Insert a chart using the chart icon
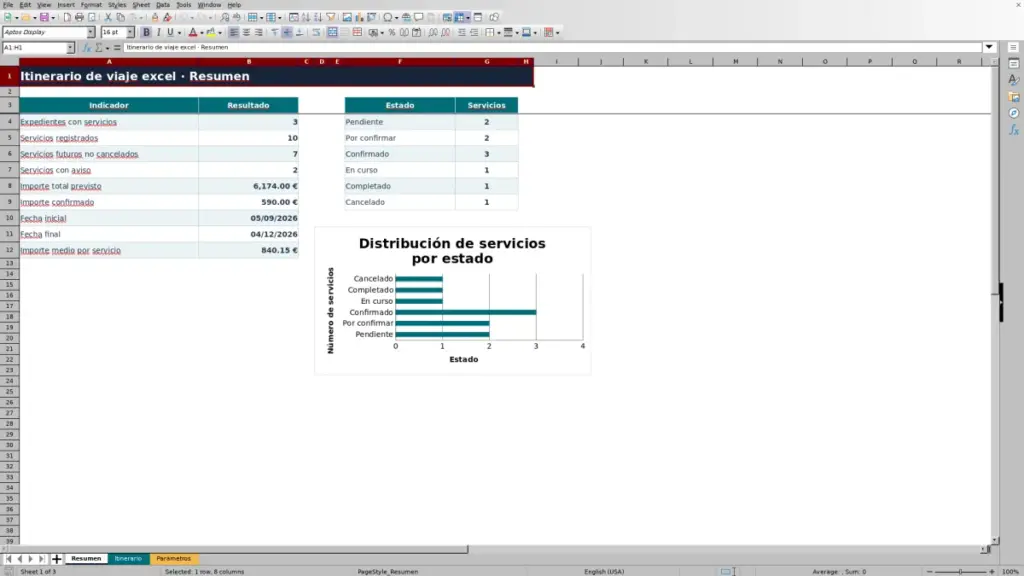This screenshot has width=1024, height=576. 359,18
